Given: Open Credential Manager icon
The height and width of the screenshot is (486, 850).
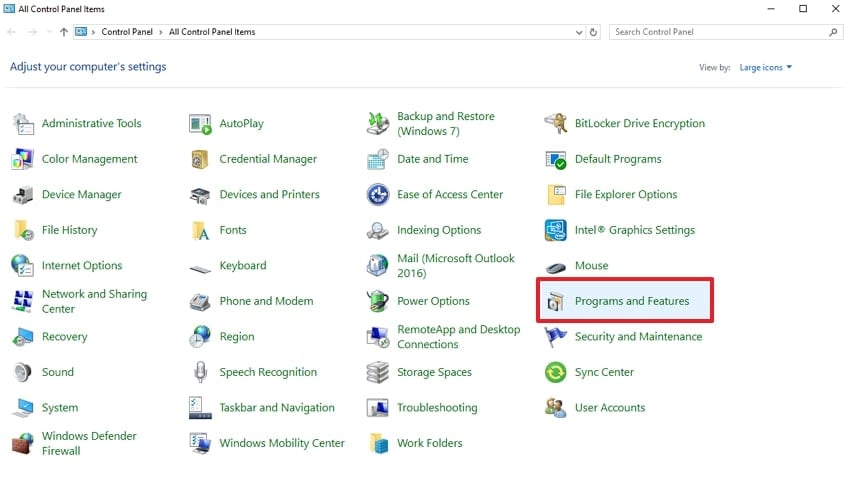Looking at the screenshot, I should (200, 159).
